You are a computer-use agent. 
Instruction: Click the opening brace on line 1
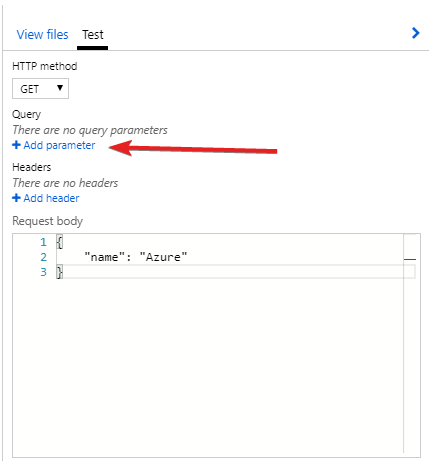pyautogui.click(x=60, y=242)
